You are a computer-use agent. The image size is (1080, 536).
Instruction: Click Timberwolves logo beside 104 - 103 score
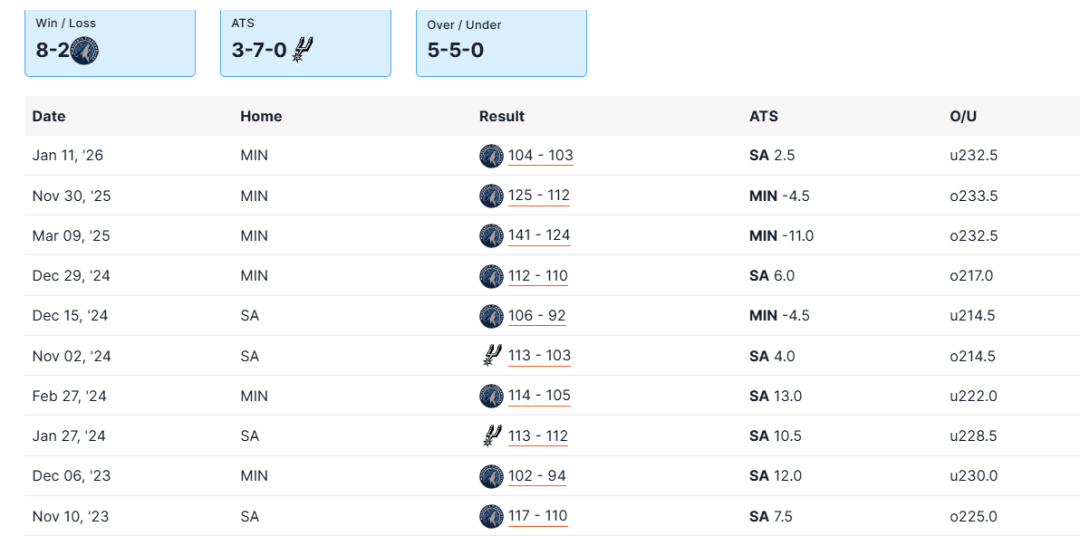coord(491,156)
